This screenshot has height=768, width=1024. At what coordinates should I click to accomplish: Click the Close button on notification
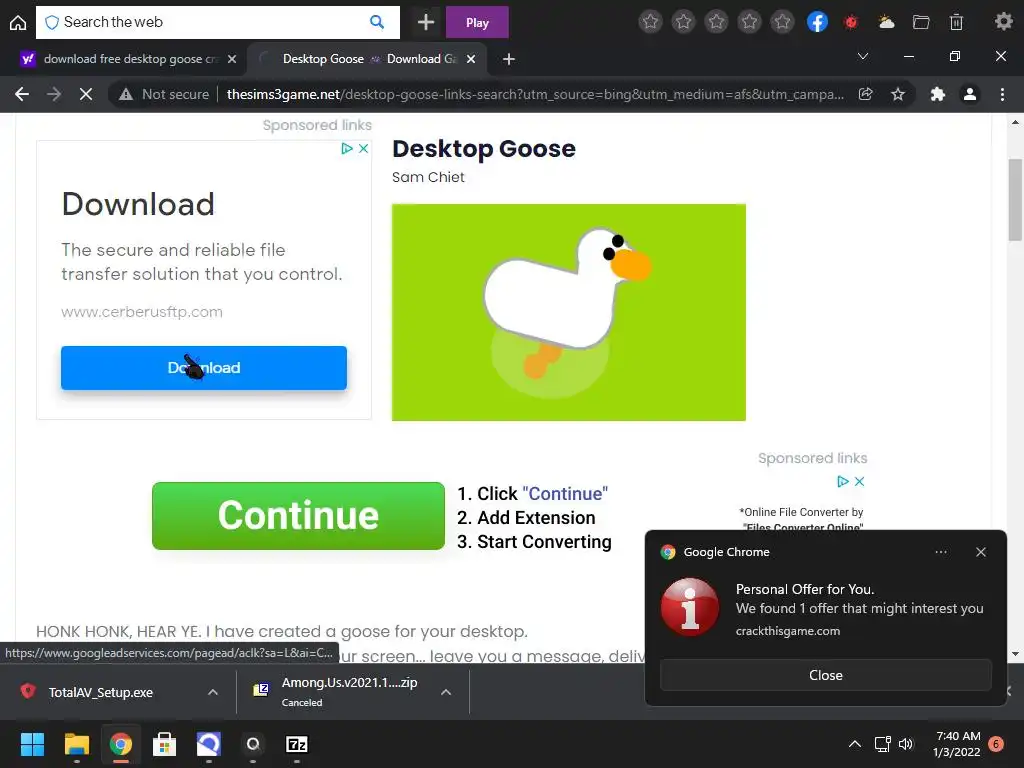tap(825, 675)
